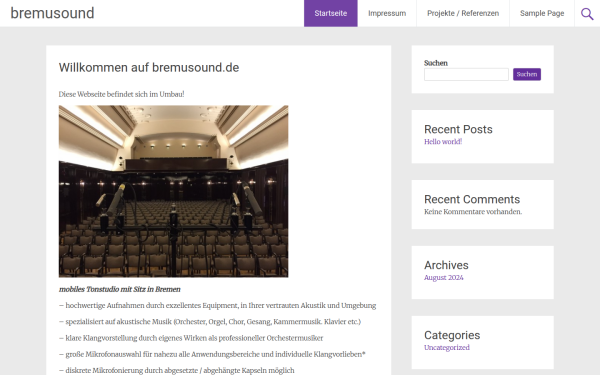Open the search magnifier icon in header
The width and height of the screenshot is (600, 375).
[587, 14]
